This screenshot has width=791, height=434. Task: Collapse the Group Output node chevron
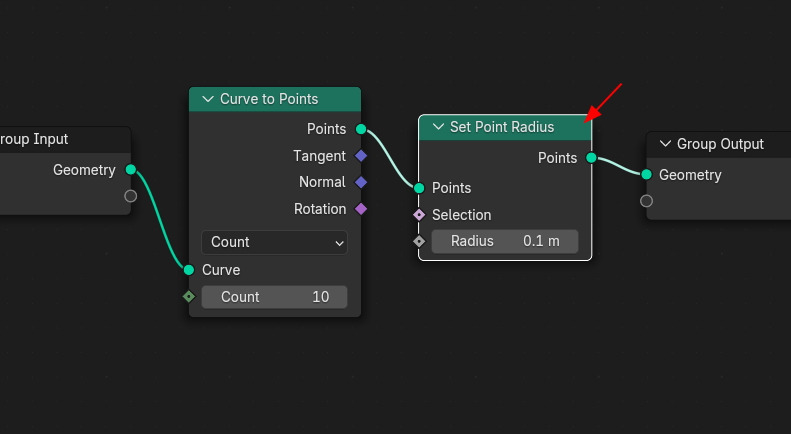coord(665,144)
